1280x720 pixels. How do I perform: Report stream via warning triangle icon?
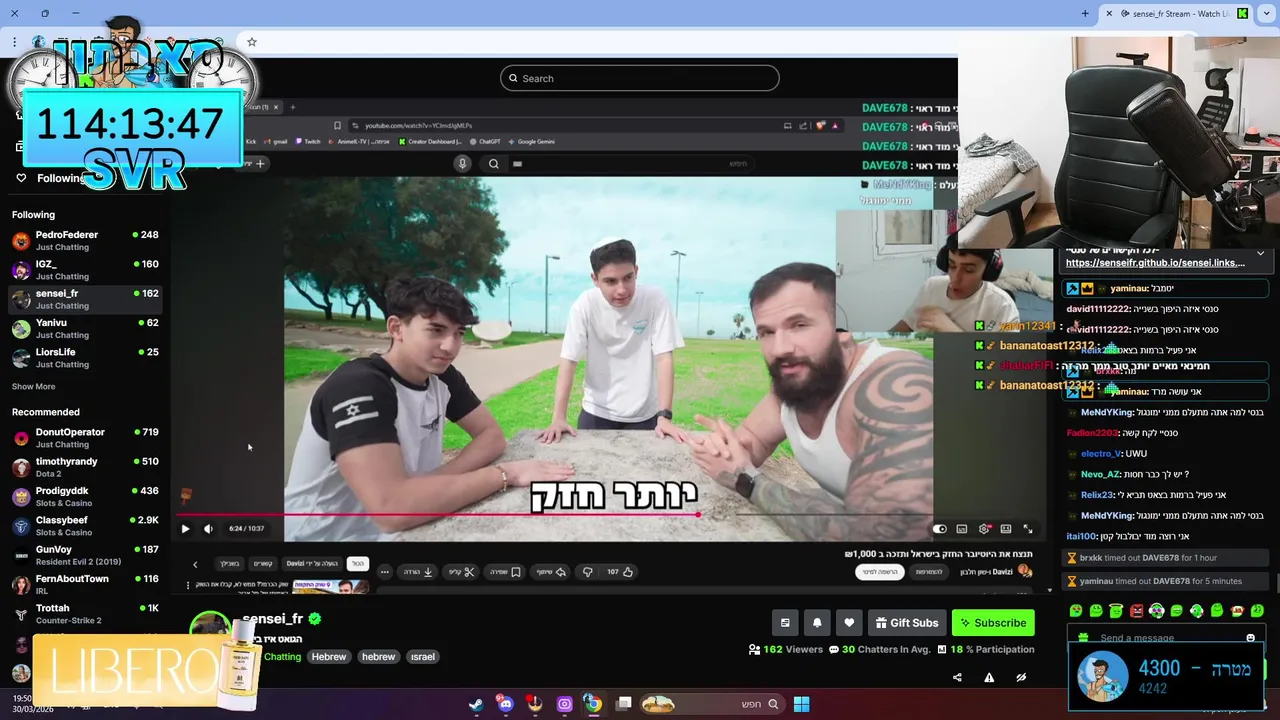pyautogui.click(x=989, y=677)
